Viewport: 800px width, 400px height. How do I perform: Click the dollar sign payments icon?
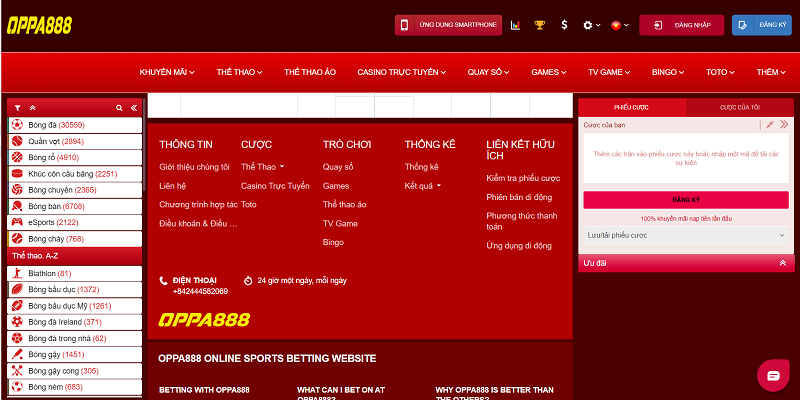click(565, 25)
